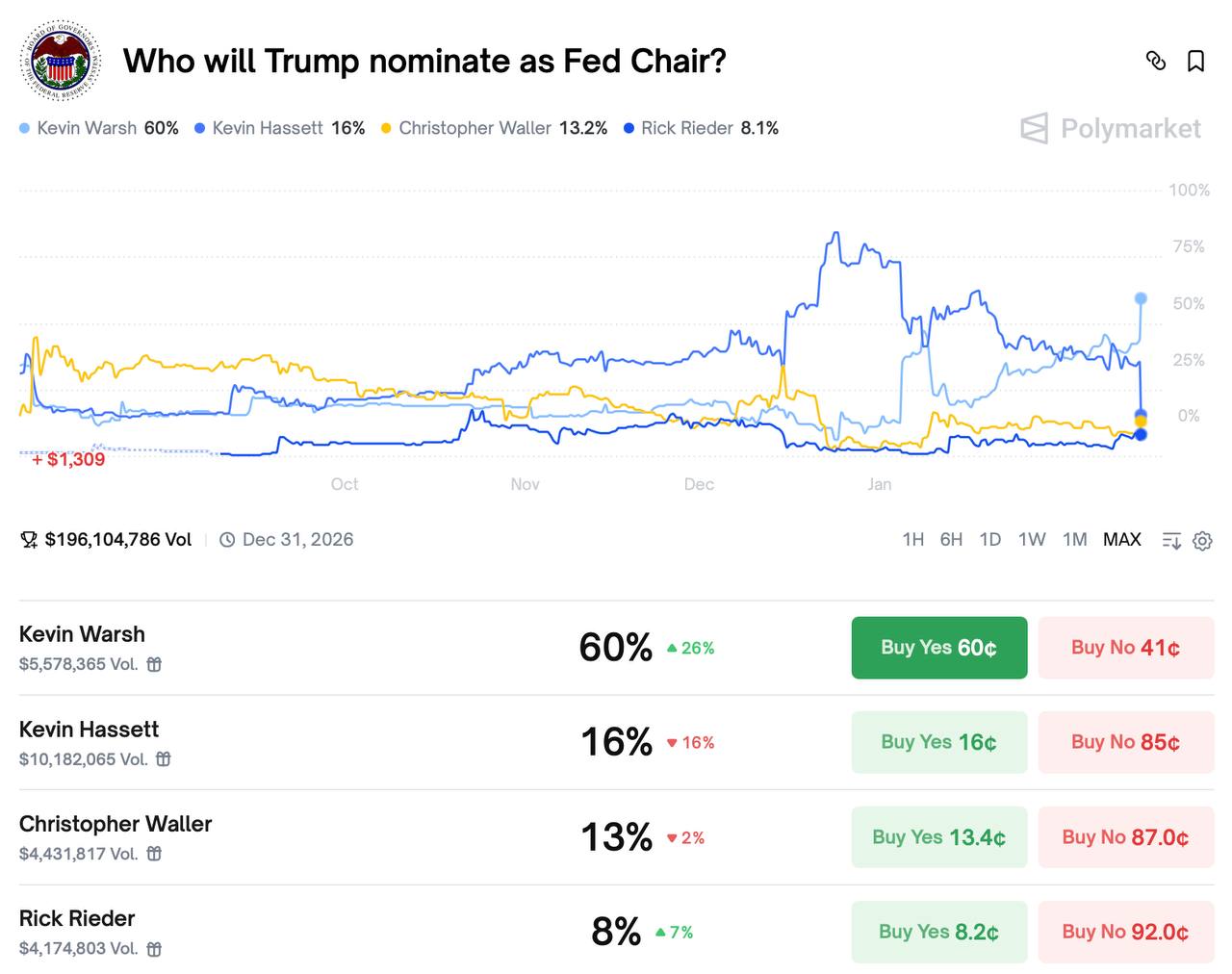Click gift icon beside Kevin Hassett volume
The image size is (1232, 974).
(x=164, y=759)
